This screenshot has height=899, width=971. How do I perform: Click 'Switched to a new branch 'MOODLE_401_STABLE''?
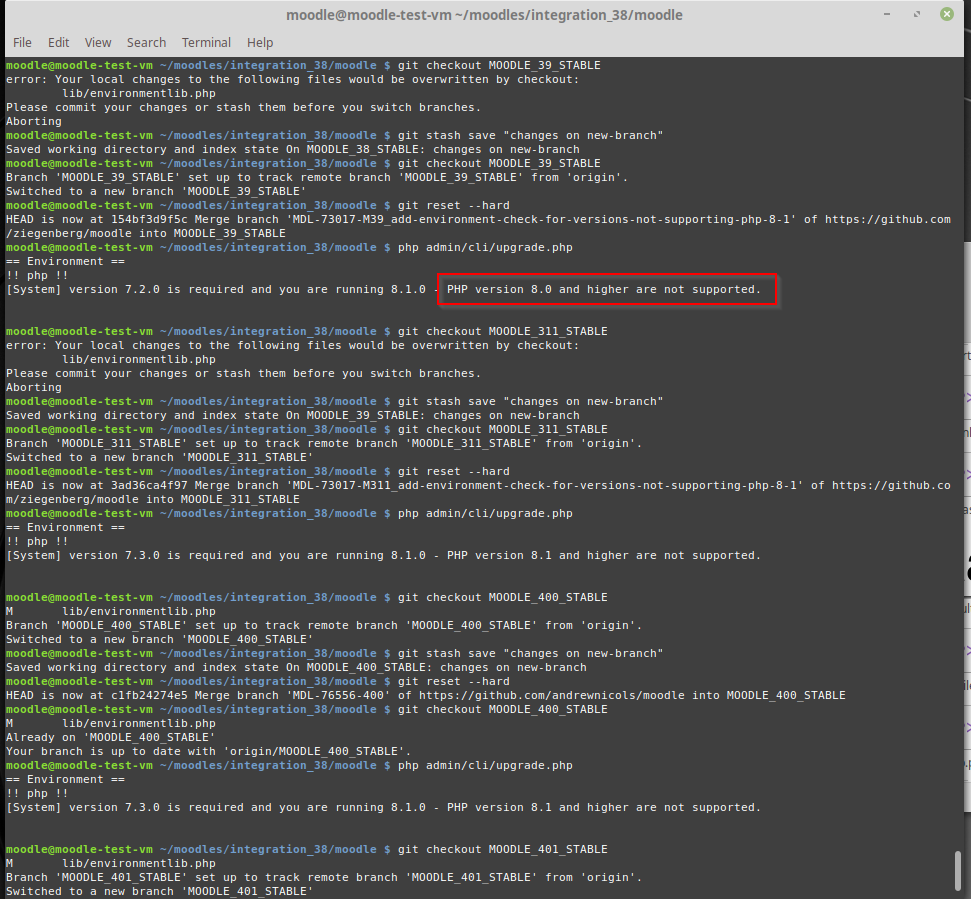[160, 891]
